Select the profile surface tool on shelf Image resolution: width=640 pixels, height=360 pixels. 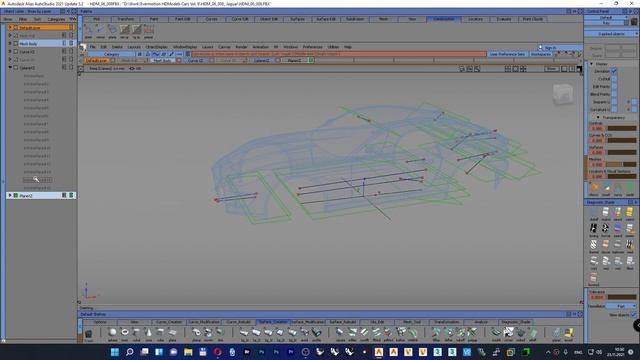(x=316, y=333)
